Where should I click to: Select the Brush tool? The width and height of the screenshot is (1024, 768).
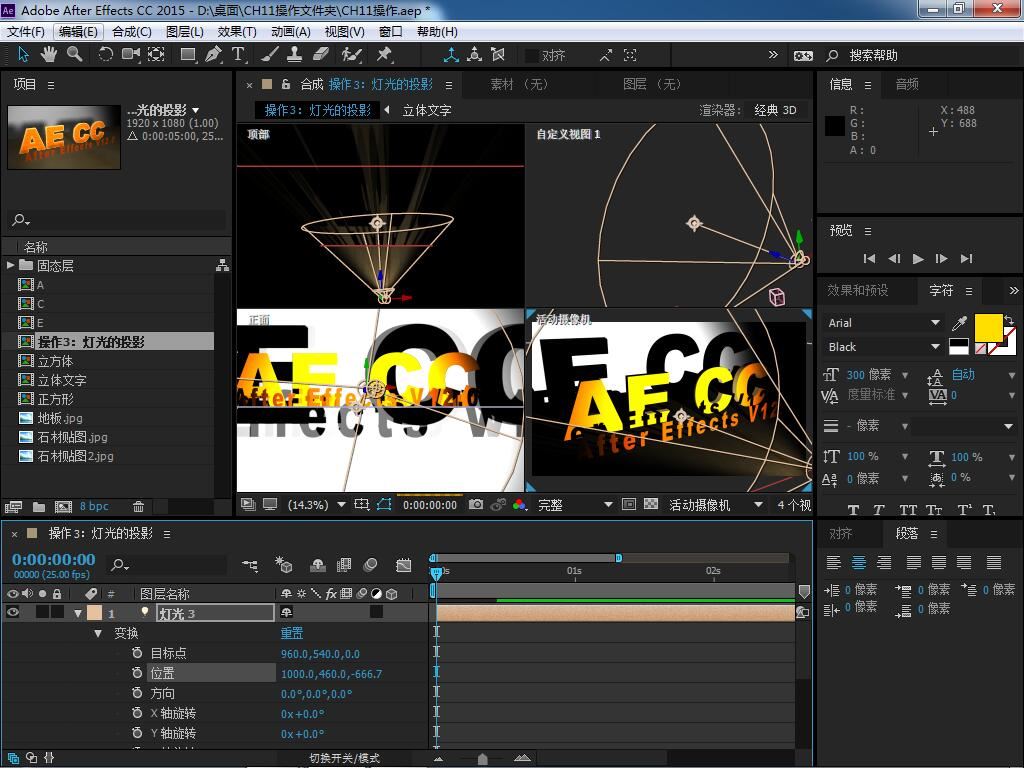point(270,55)
